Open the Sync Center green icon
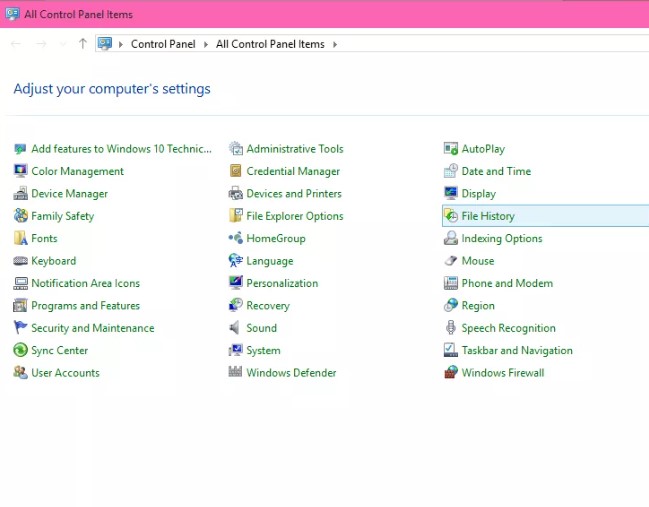649x507 pixels. (20, 350)
